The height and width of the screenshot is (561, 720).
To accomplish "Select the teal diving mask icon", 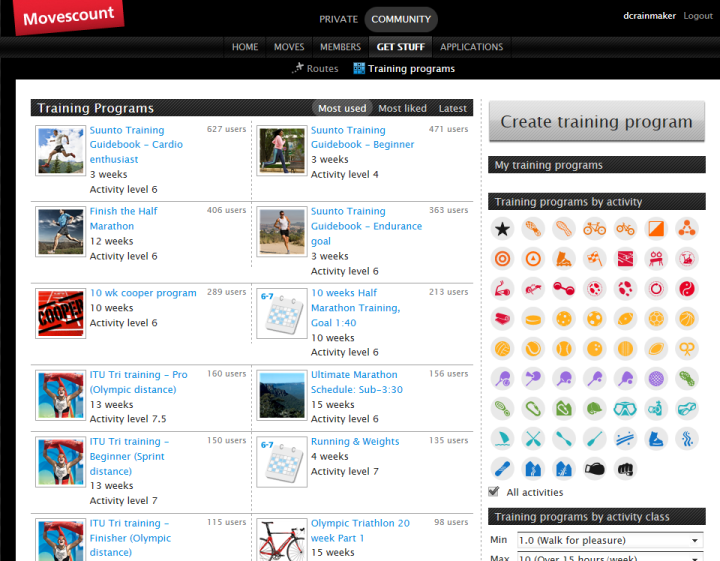I will (x=625, y=409).
